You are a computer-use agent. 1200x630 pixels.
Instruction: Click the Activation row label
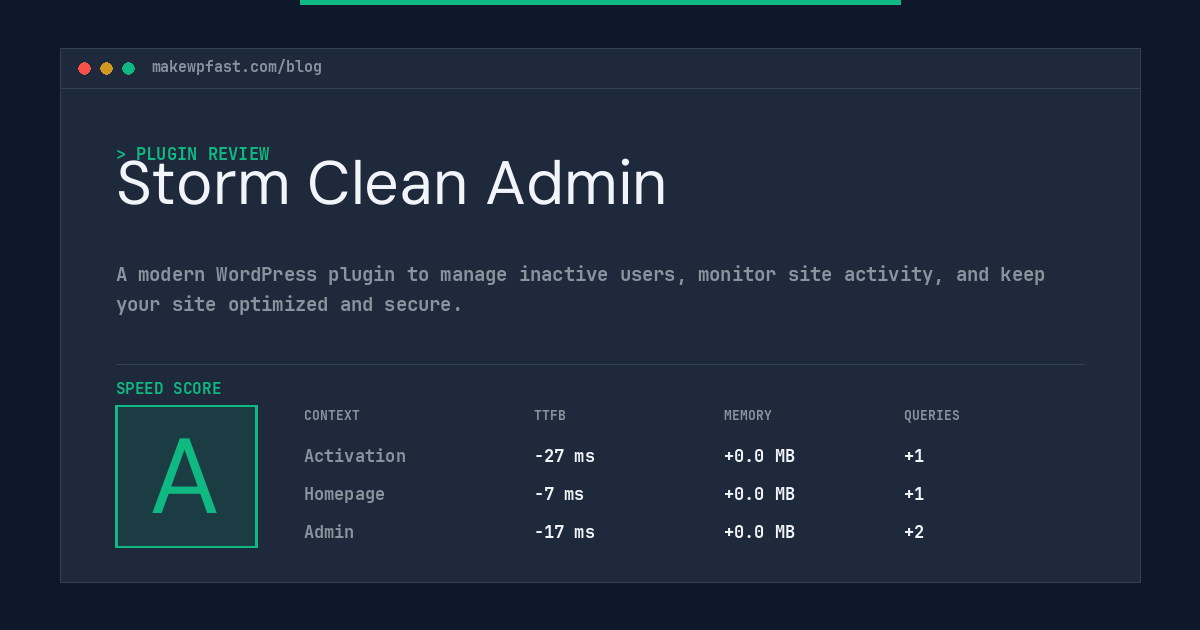click(x=355, y=456)
